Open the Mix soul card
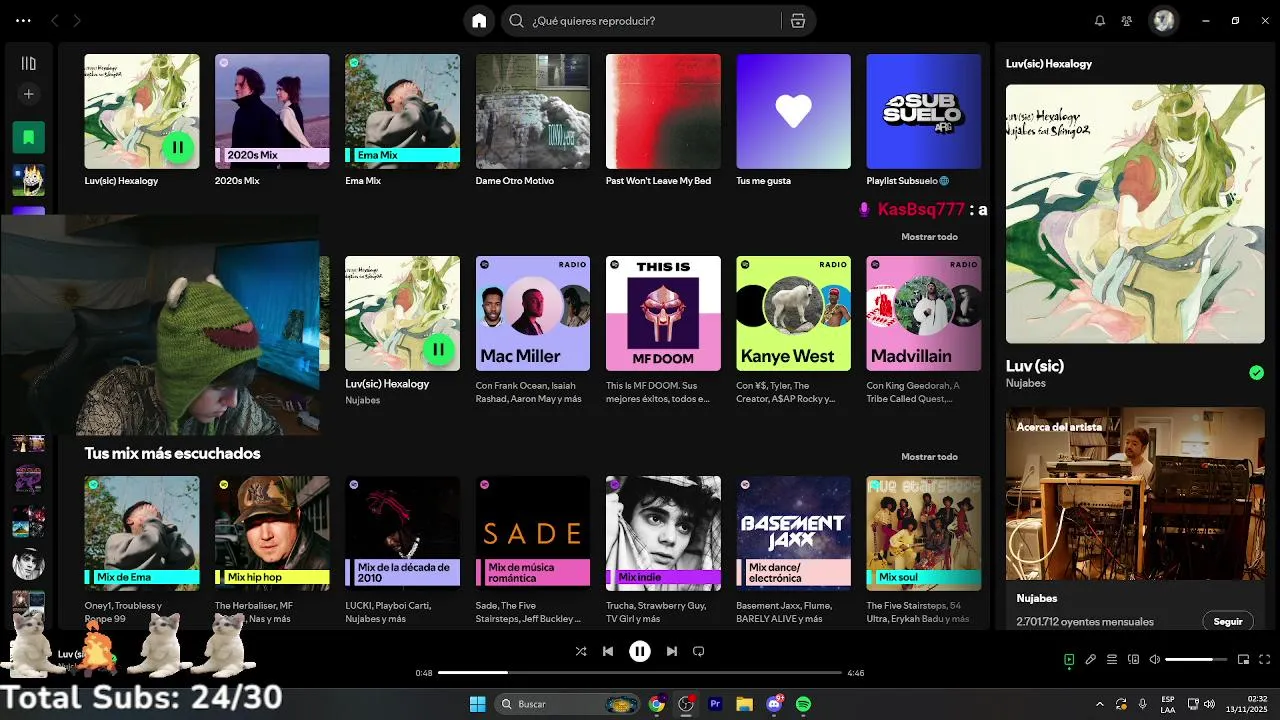The width and height of the screenshot is (1280, 720). [923, 550]
